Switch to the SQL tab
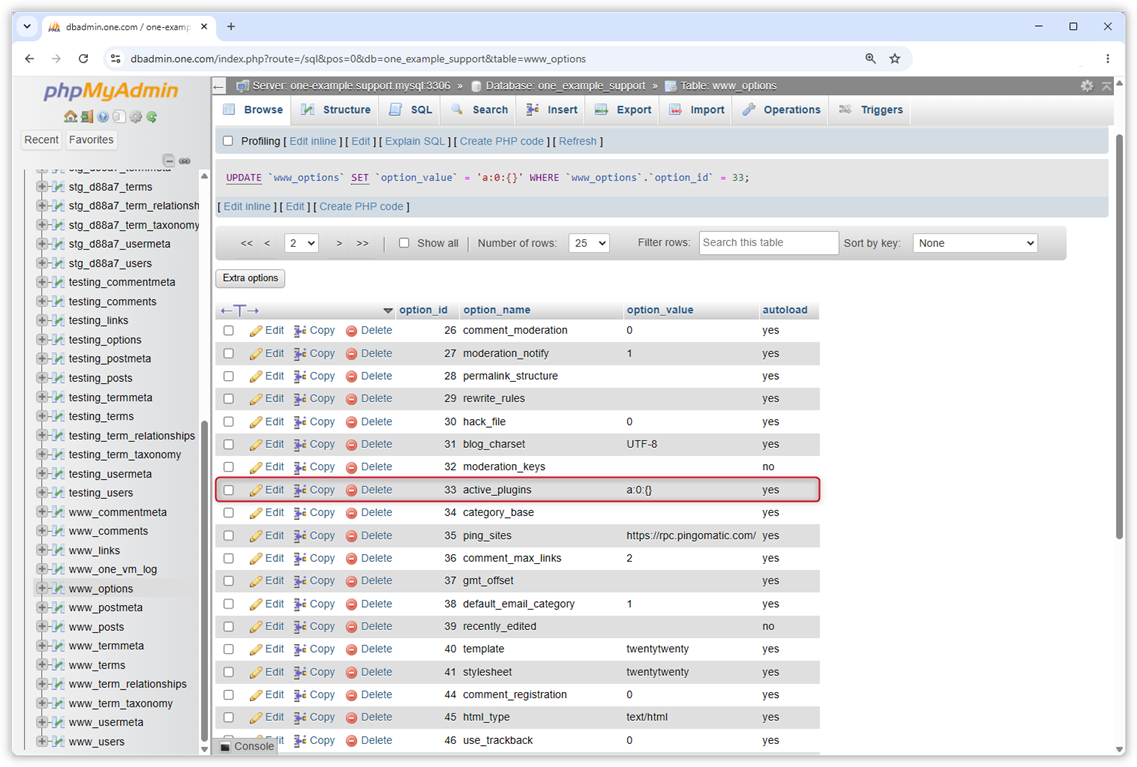The height and width of the screenshot is (767, 1137). pos(411,109)
